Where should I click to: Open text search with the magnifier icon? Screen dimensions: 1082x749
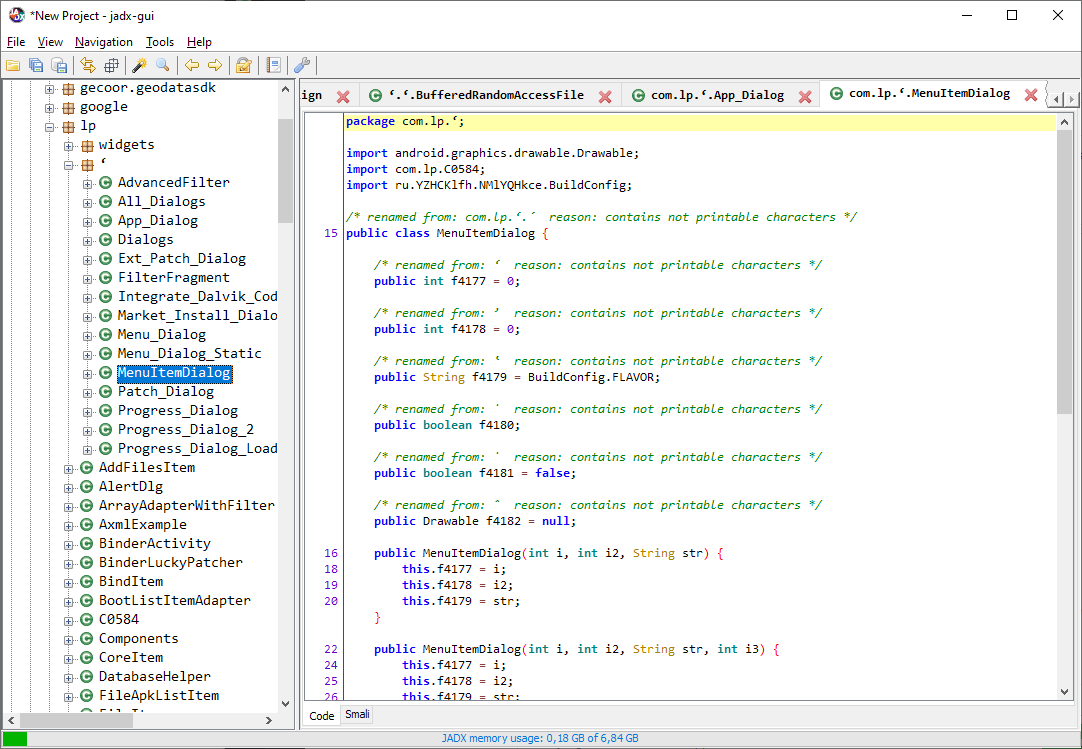click(162, 65)
